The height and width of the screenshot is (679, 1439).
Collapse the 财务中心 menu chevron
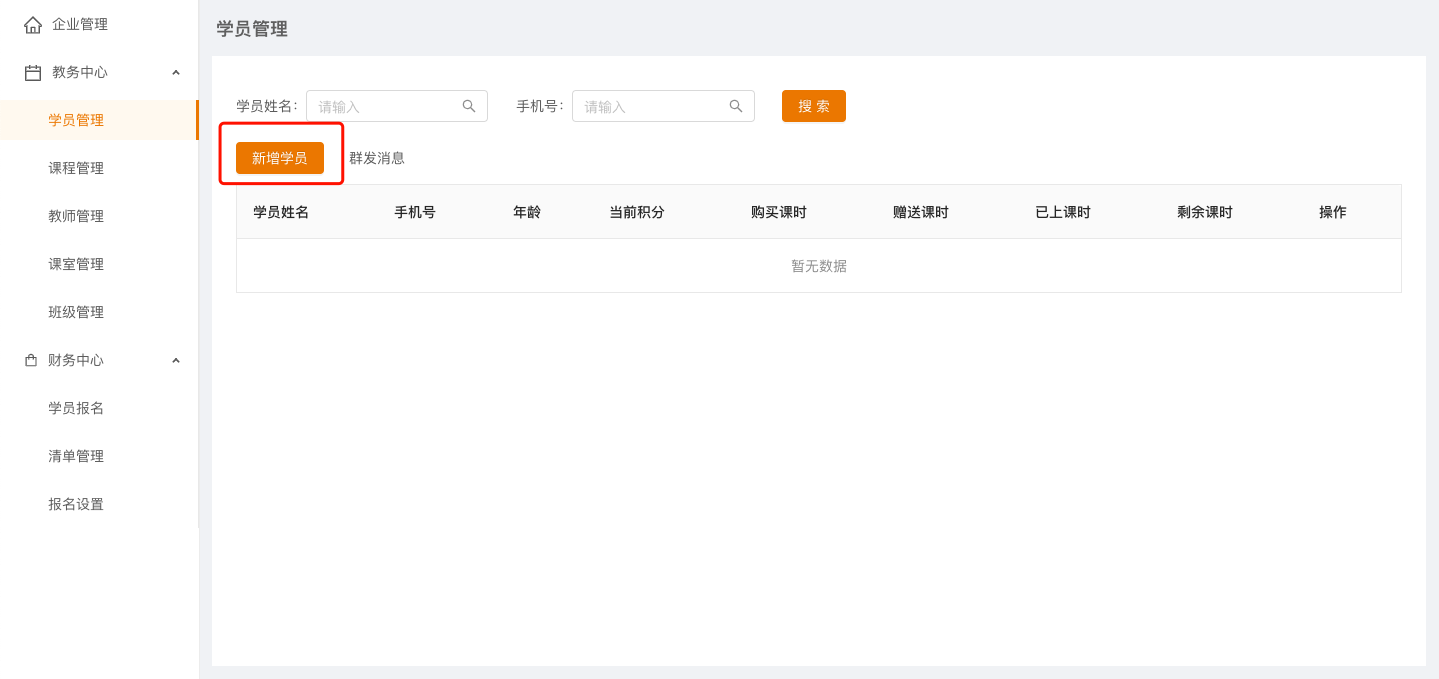(x=176, y=361)
